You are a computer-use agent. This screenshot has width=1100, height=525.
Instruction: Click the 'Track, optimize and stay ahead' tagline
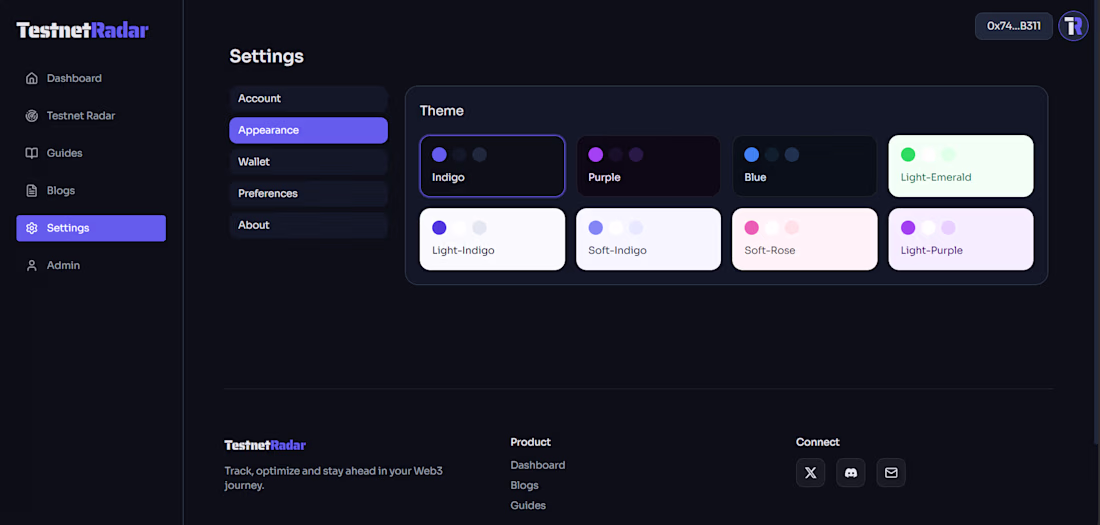(x=333, y=478)
